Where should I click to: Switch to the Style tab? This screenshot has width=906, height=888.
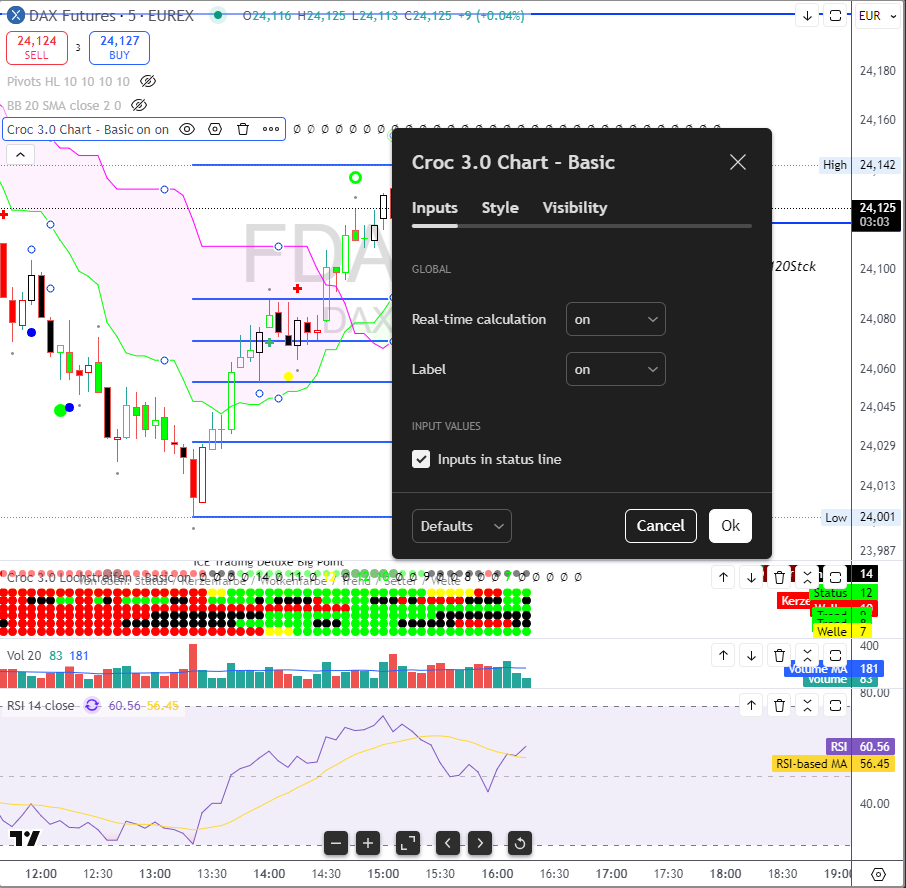coord(500,208)
